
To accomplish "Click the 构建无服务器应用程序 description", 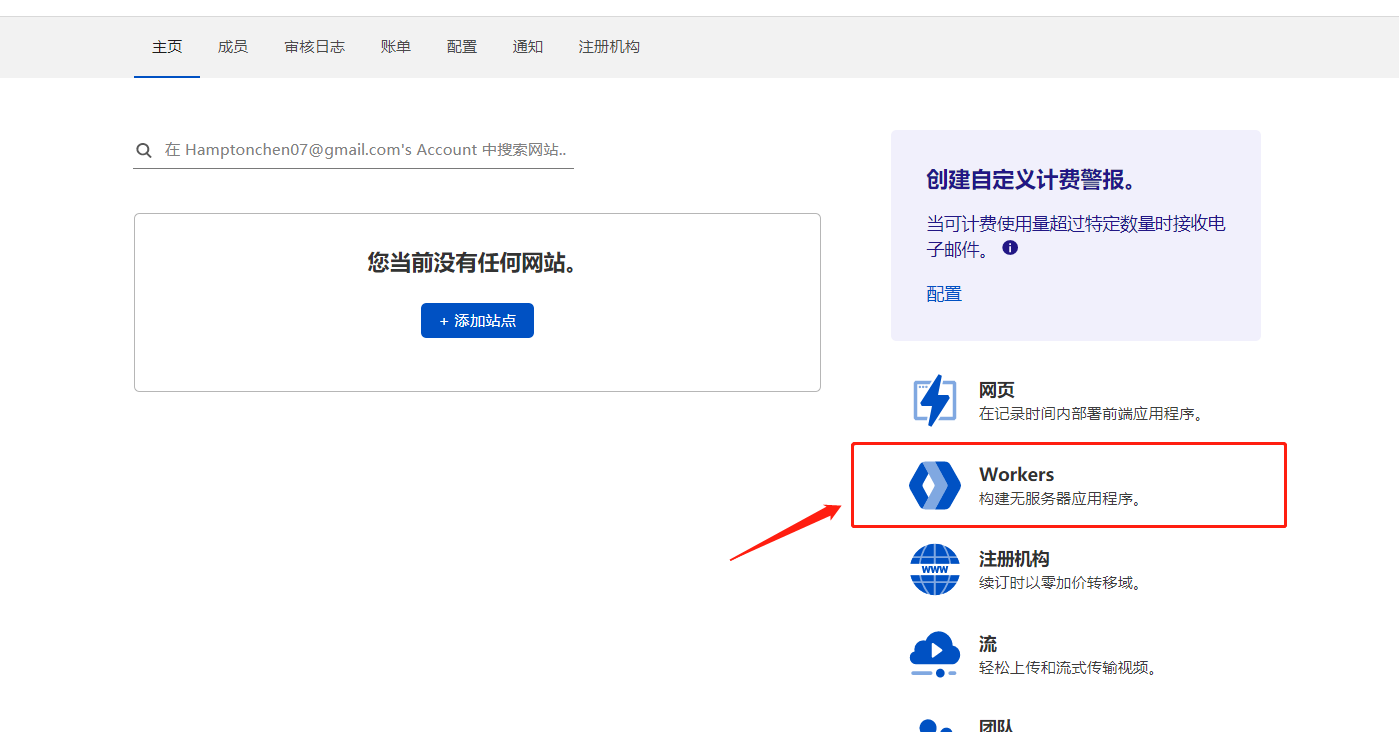I will point(1060,498).
